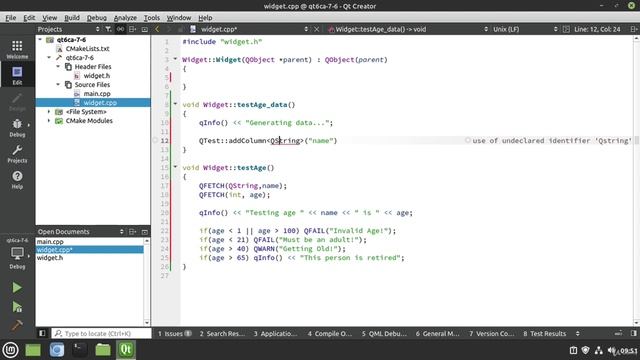This screenshot has width=640, height=360.
Task: Open the Build menu
Action: point(72,18)
